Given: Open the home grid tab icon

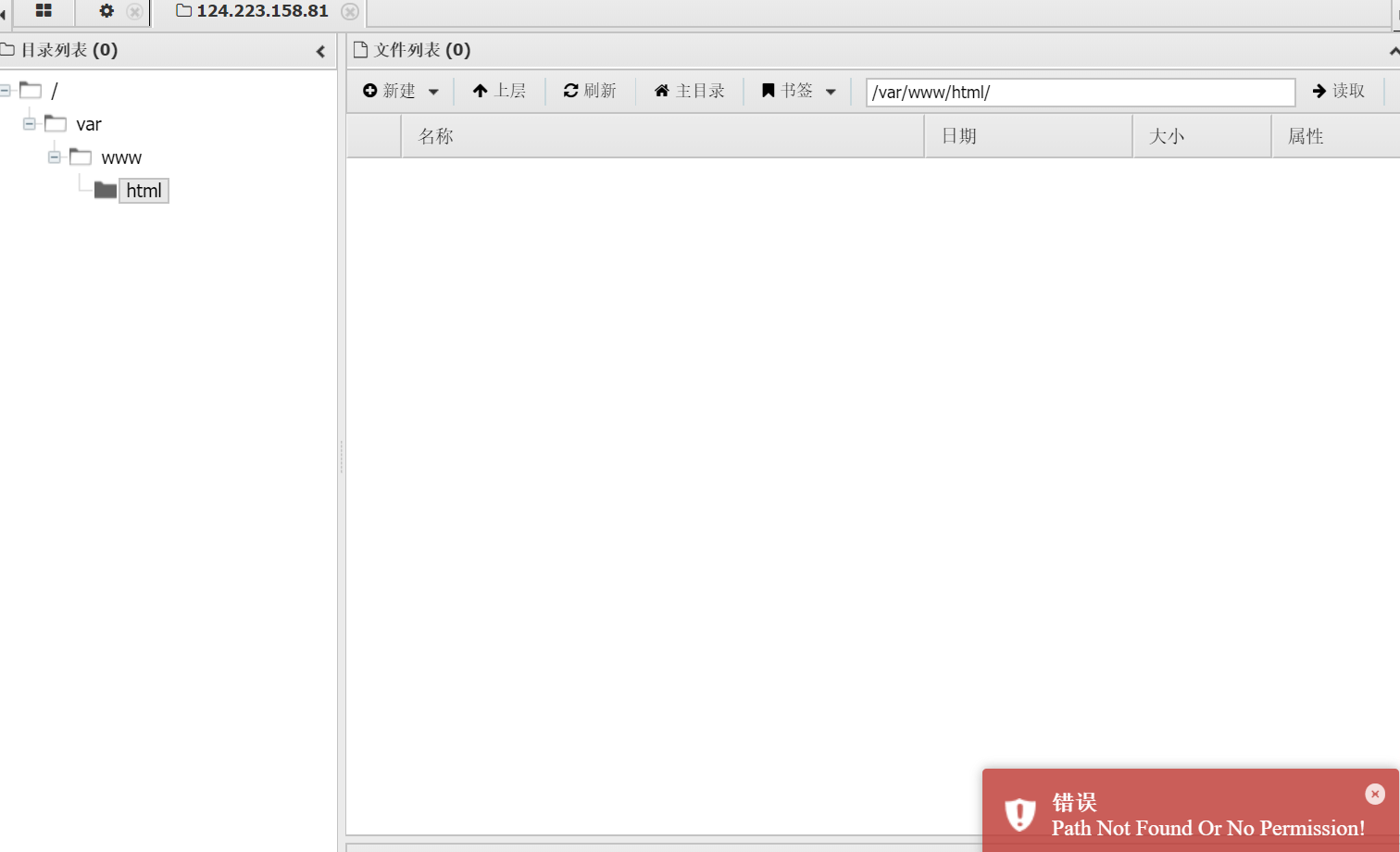Looking at the screenshot, I should [44, 11].
